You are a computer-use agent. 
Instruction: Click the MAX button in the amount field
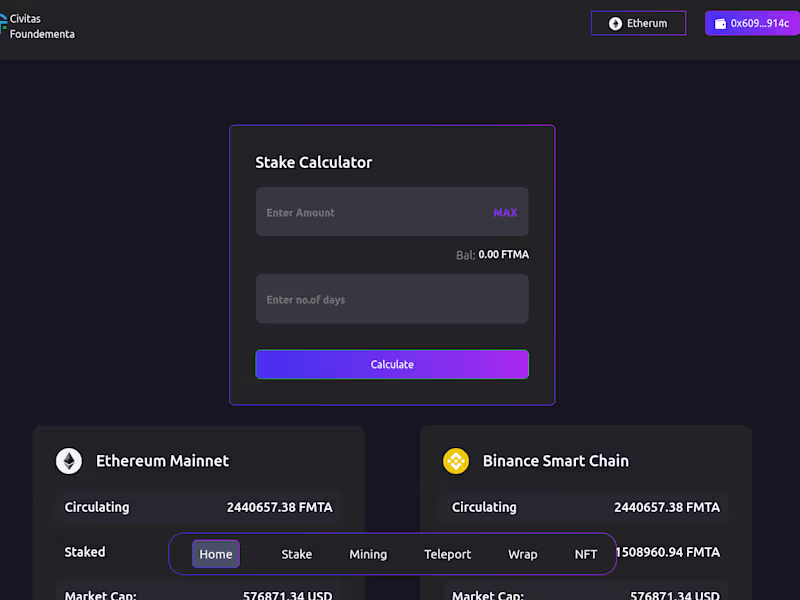(x=505, y=212)
